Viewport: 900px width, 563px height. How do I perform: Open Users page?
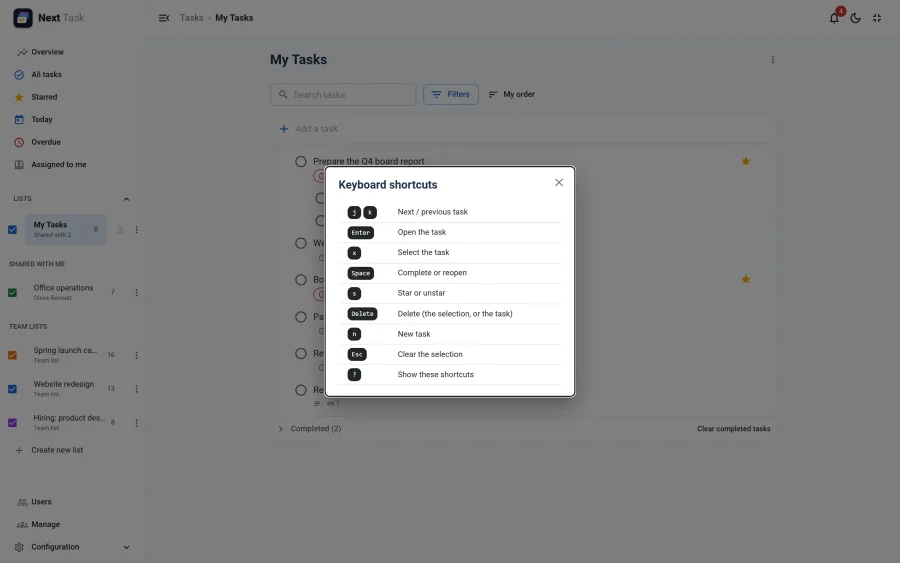41,502
